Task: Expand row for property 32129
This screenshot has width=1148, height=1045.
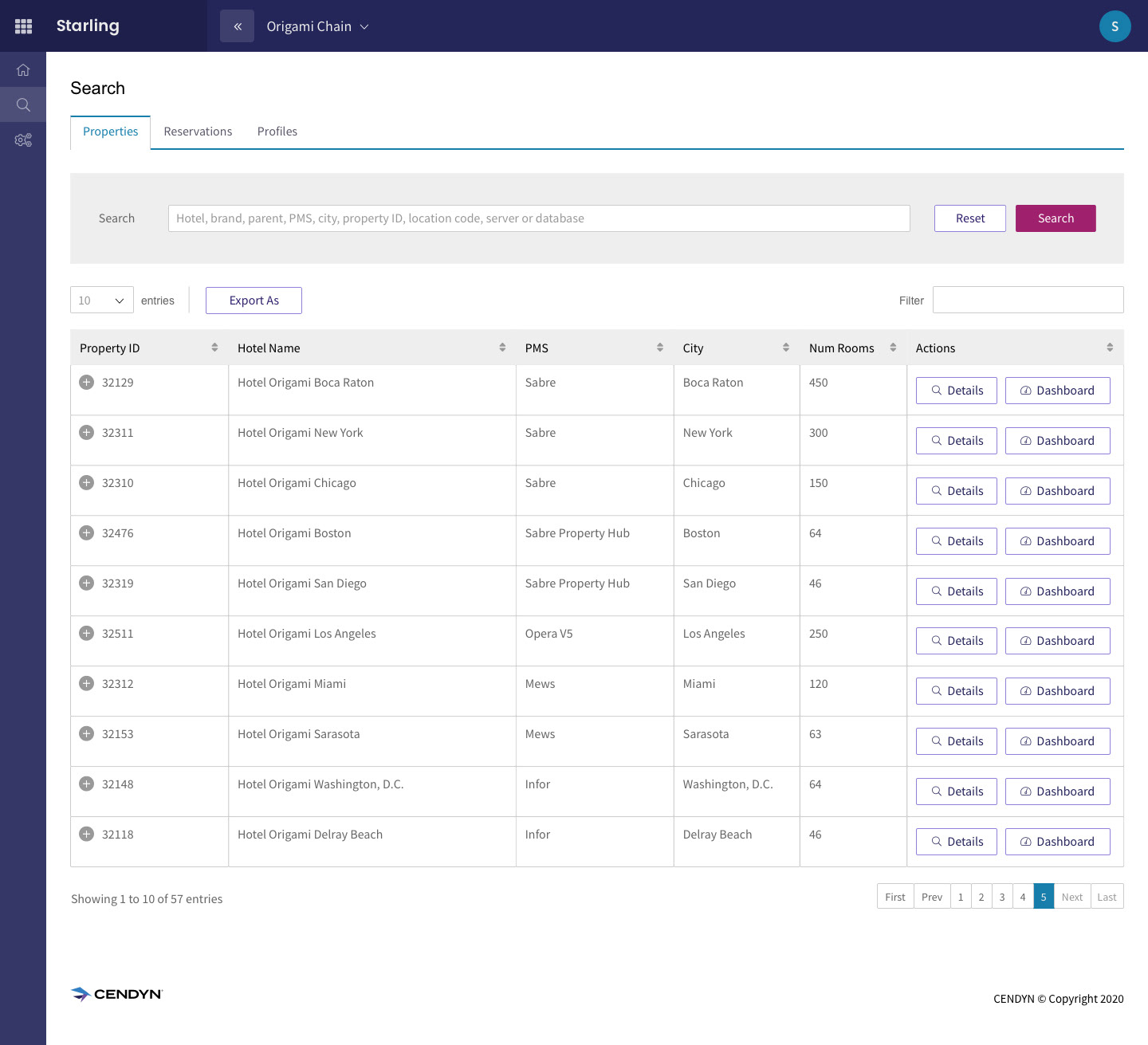Action: pyautogui.click(x=87, y=383)
